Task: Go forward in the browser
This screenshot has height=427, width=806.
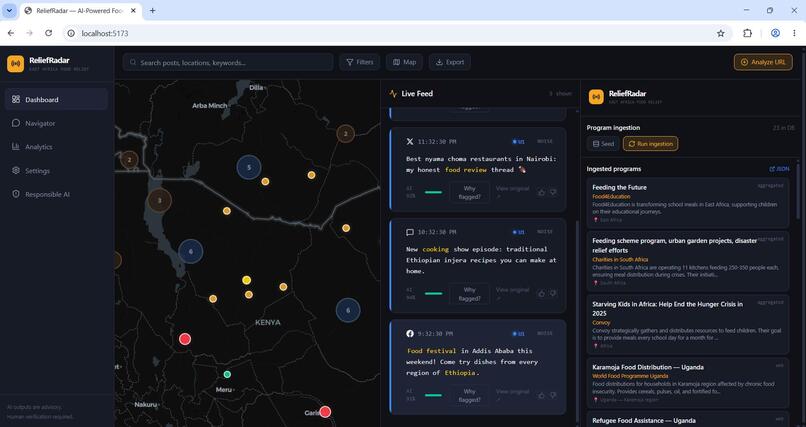Action: tap(29, 33)
